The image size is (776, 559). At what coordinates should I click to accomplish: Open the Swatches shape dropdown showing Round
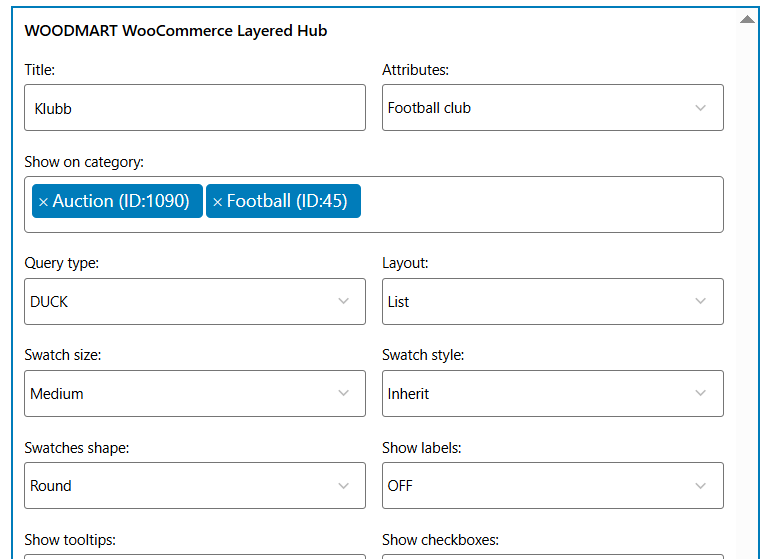[195, 485]
